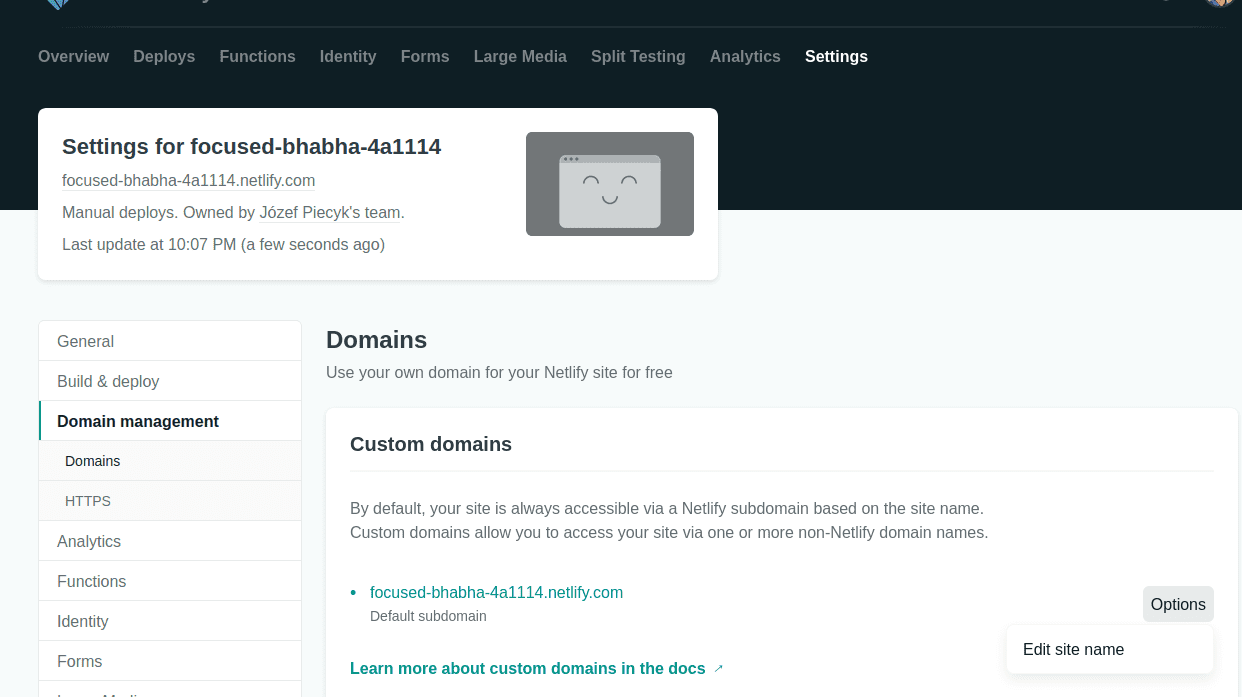Go to the Large Media tab
1242x697 pixels.
(x=520, y=57)
